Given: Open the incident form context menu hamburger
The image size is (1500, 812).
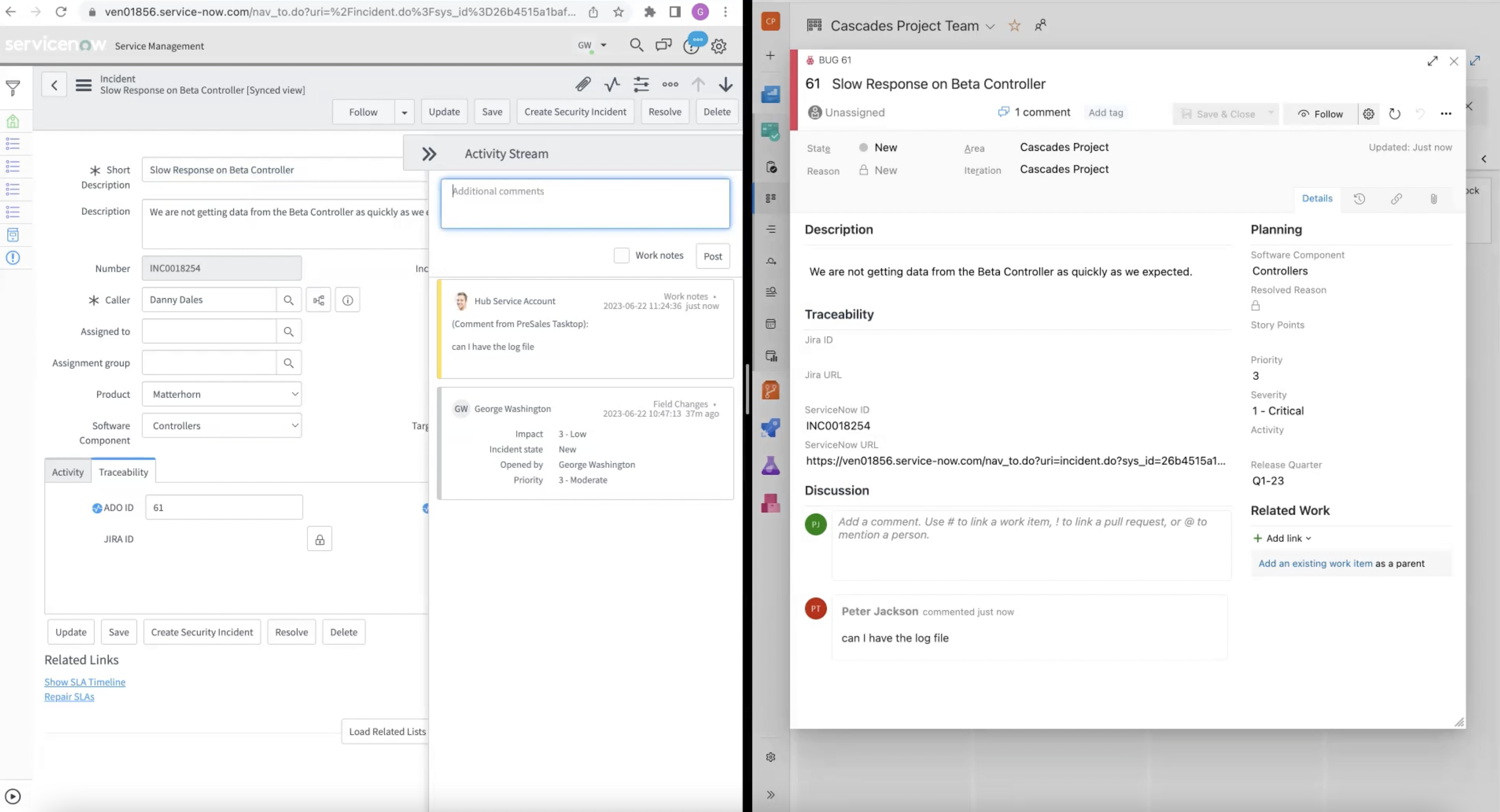Looking at the screenshot, I should (83, 85).
